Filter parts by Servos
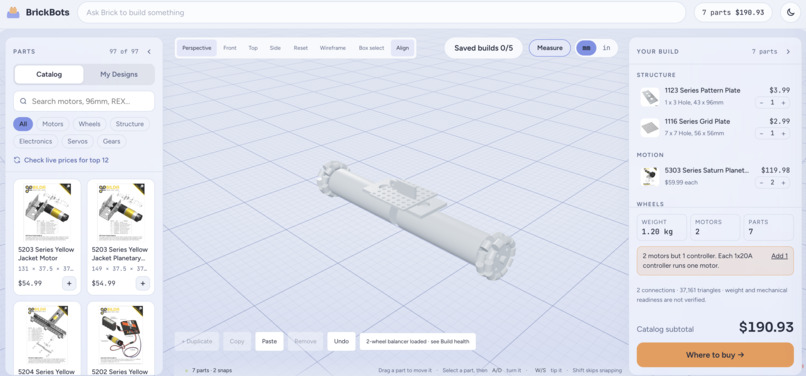Viewport: 806px width, 376px height. (x=78, y=141)
